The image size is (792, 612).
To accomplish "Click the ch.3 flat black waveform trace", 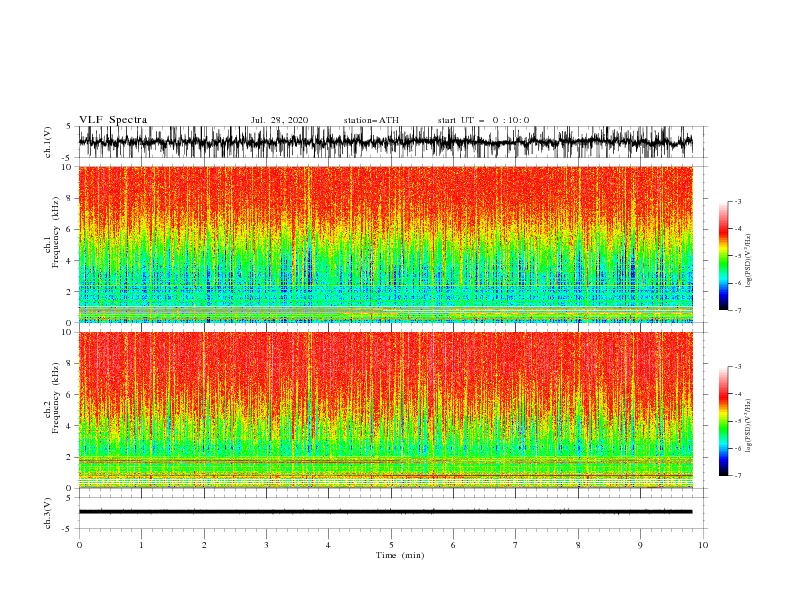I will pyautogui.click(x=385, y=512).
